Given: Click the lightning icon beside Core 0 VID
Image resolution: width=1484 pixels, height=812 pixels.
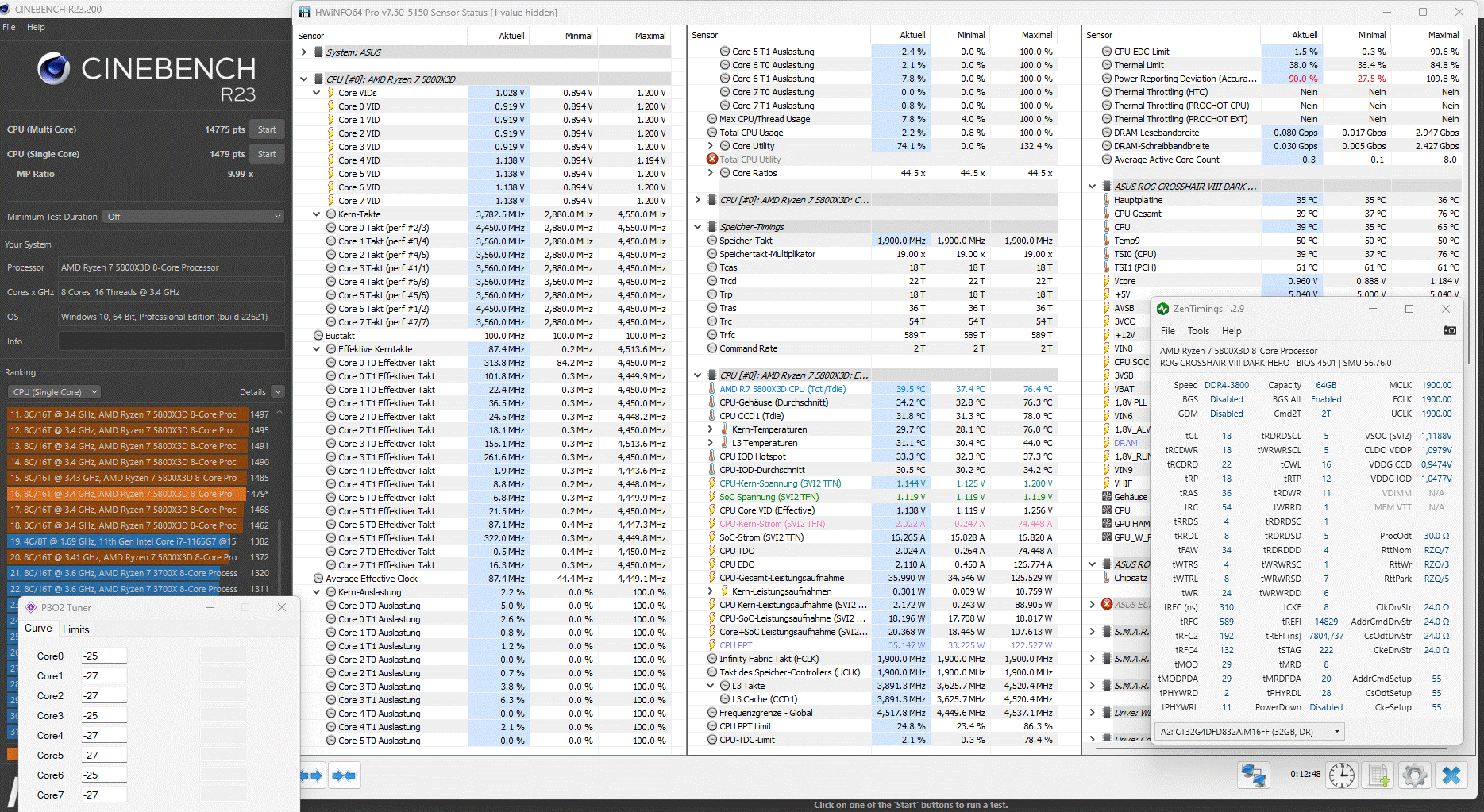Looking at the screenshot, I should [330, 106].
